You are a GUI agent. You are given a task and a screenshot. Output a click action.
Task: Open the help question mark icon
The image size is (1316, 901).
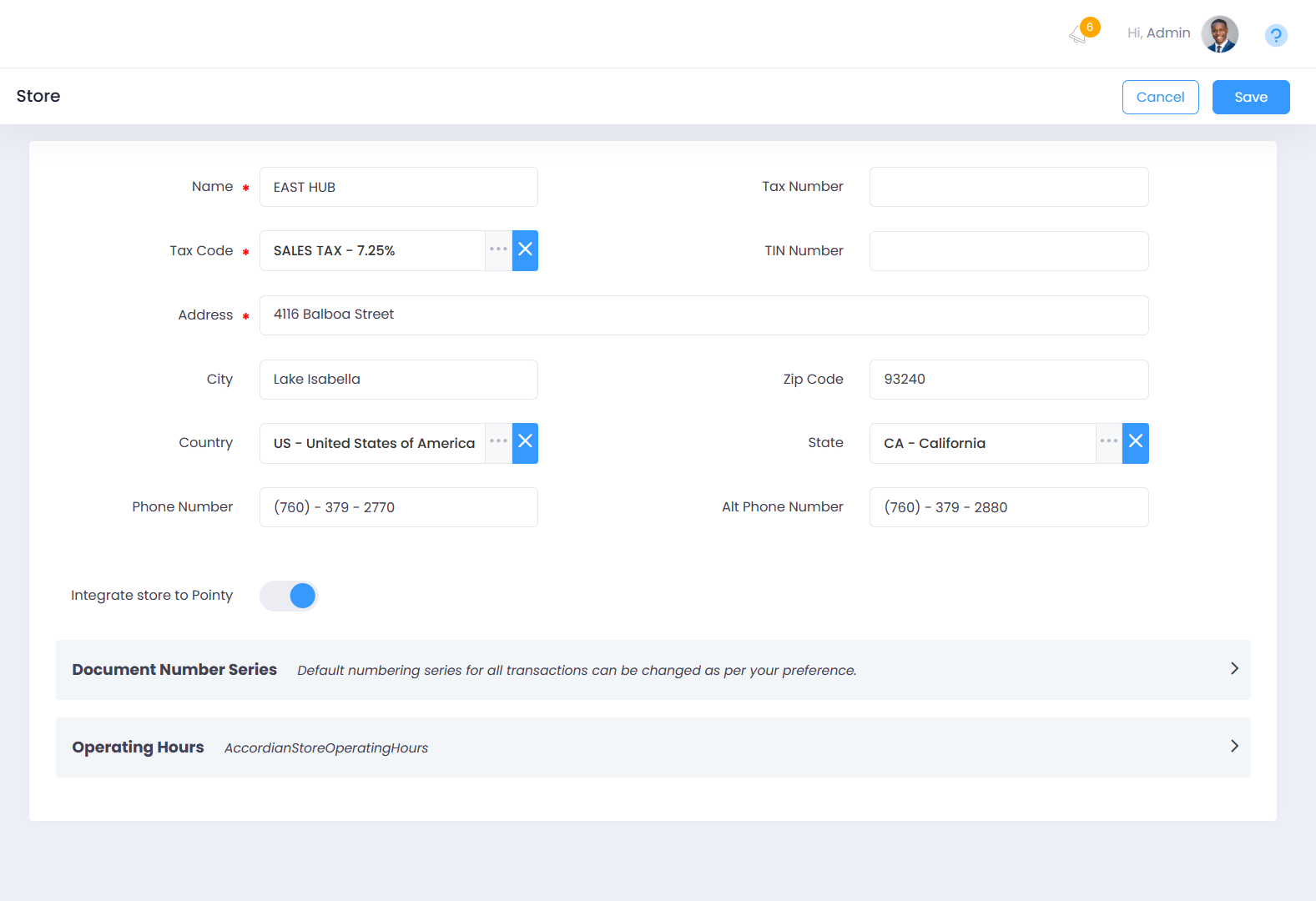(x=1275, y=35)
